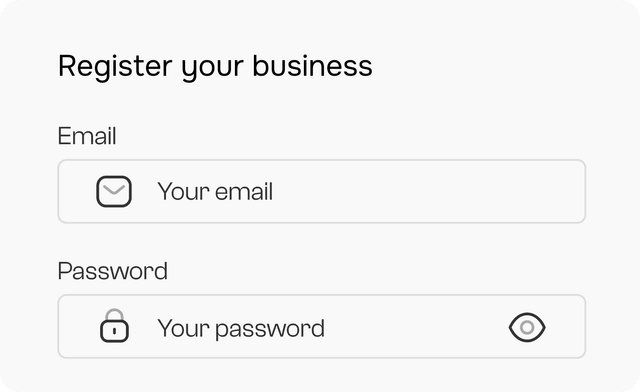Click empty area inside the email box
This screenshot has height=392, width=640.
click(429, 192)
